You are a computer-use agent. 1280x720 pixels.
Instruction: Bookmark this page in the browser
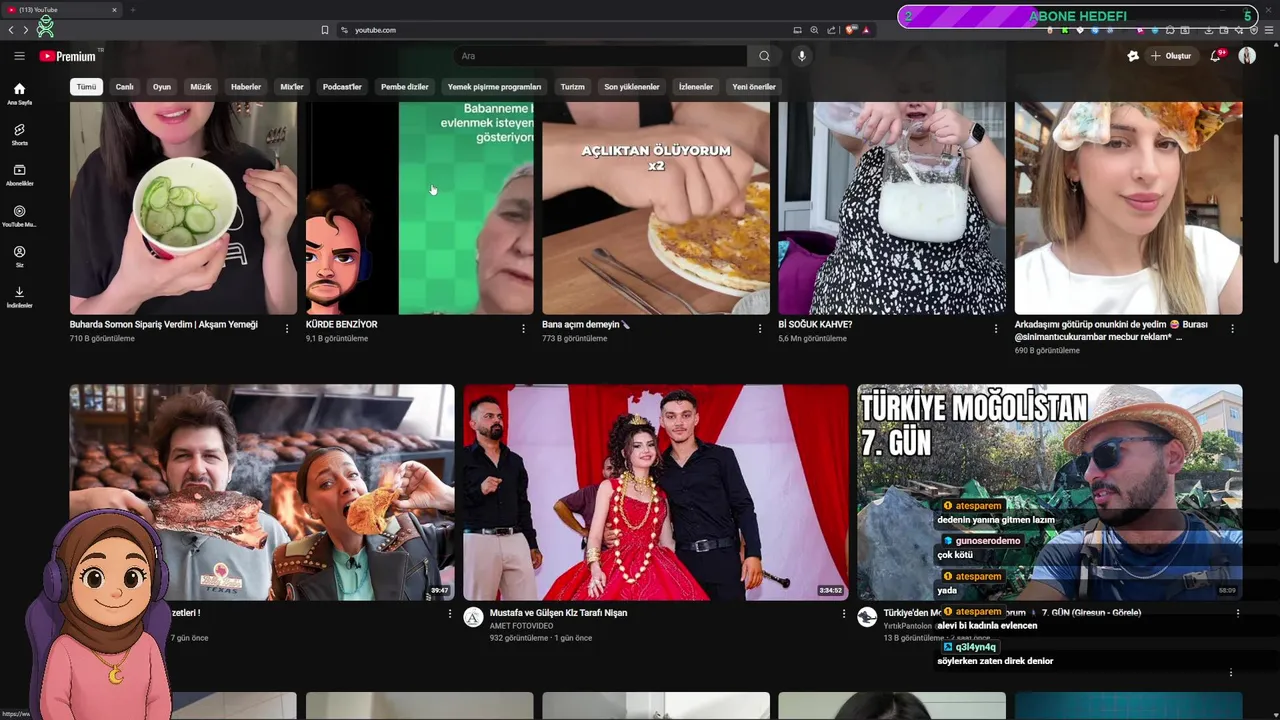tap(324, 30)
